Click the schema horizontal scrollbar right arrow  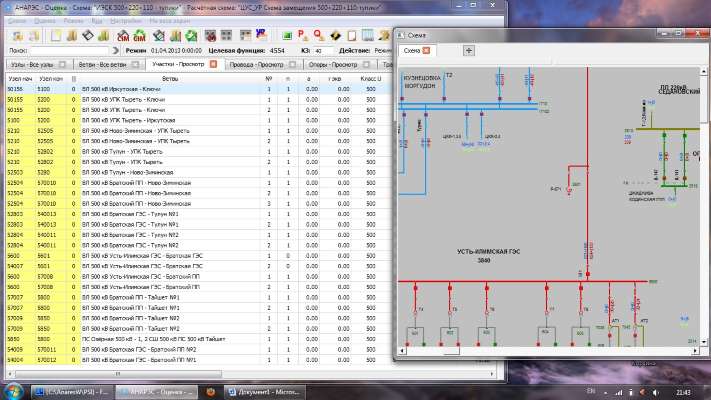pos(696,351)
